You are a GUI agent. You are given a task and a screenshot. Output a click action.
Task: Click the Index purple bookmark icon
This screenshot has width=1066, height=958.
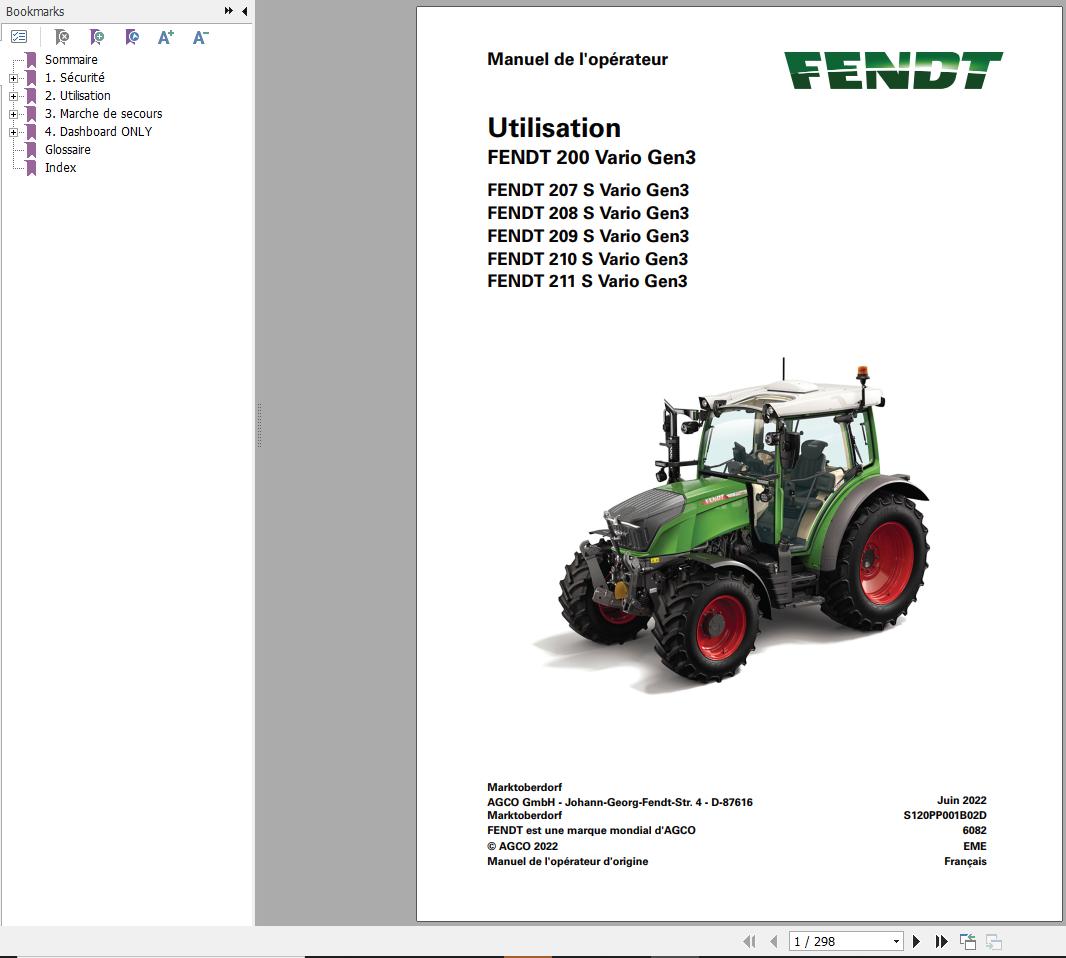click(x=31, y=168)
